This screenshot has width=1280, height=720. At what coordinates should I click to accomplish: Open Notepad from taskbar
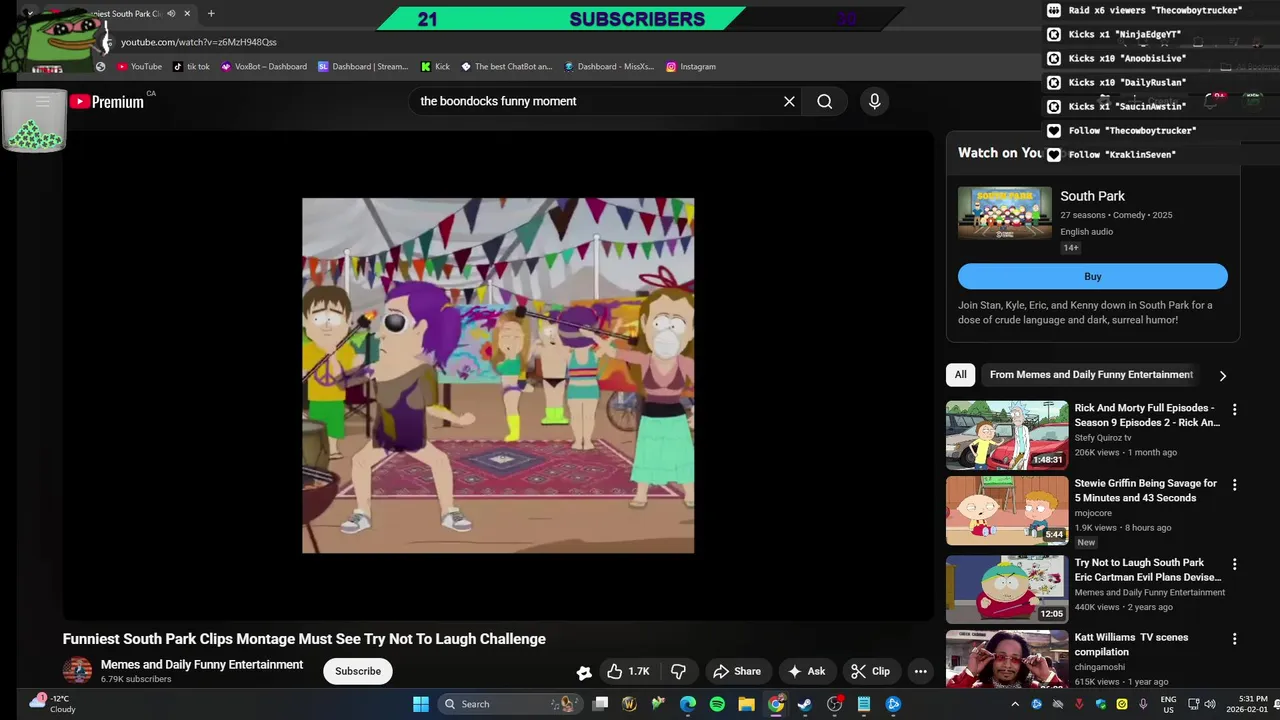[864, 704]
